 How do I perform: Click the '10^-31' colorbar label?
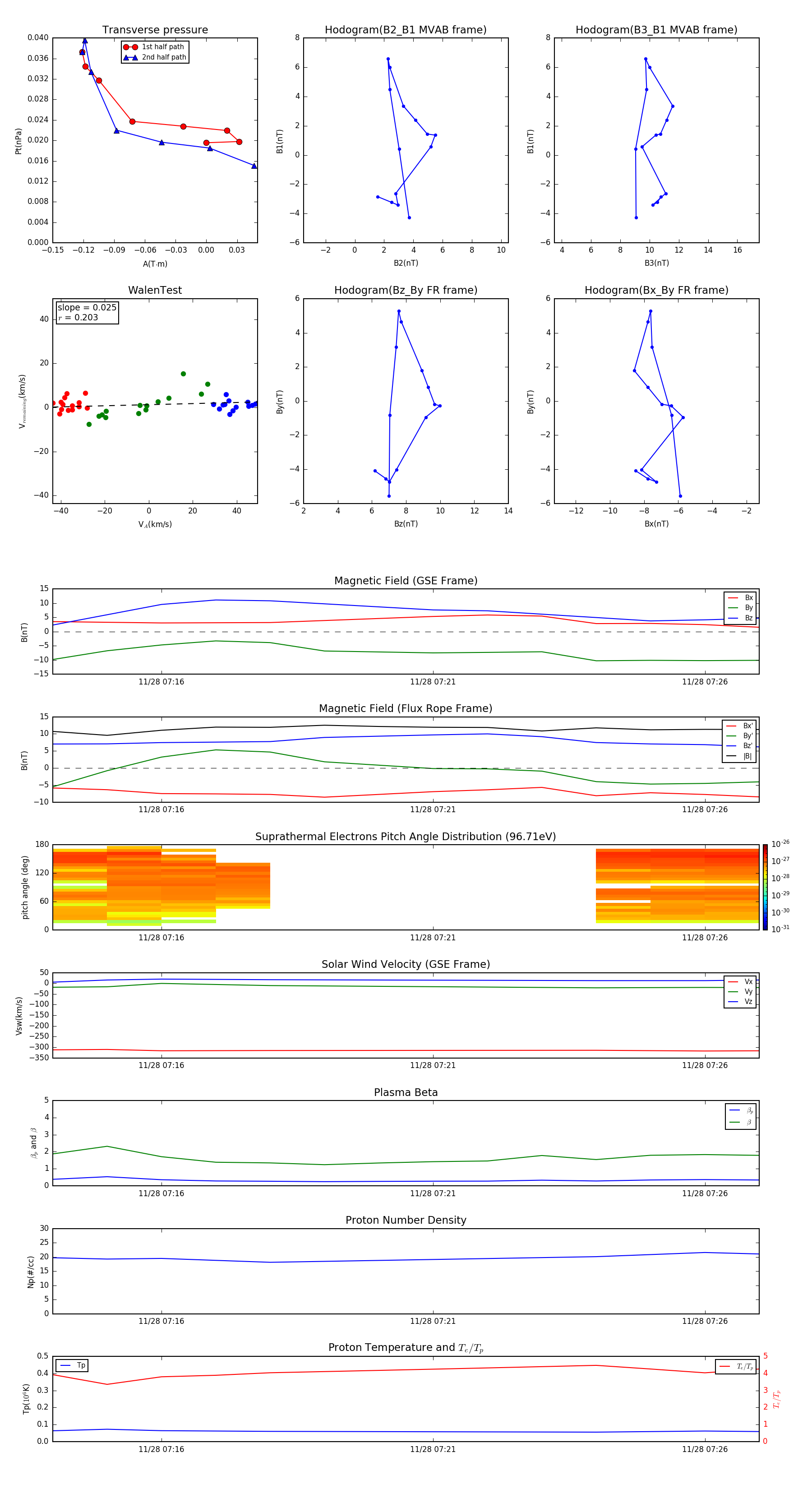click(x=780, y=929)
